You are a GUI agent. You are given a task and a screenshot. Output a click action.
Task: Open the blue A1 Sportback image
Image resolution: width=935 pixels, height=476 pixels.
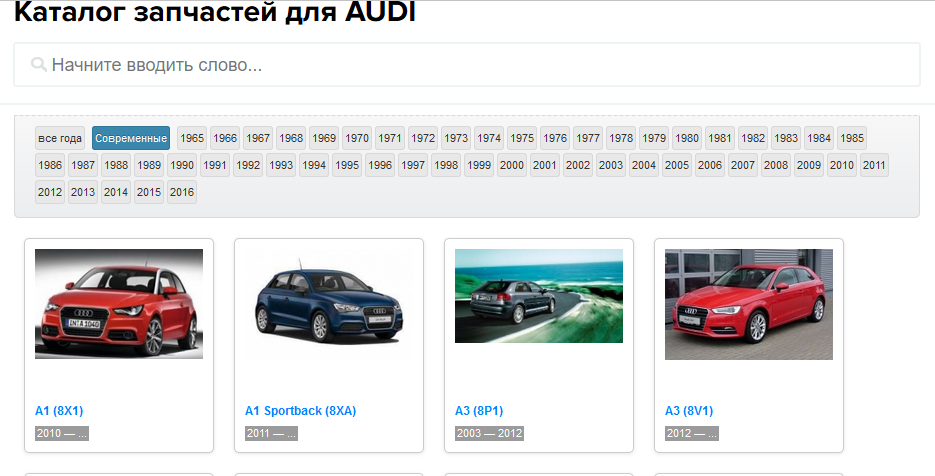[x=329, y=304]
